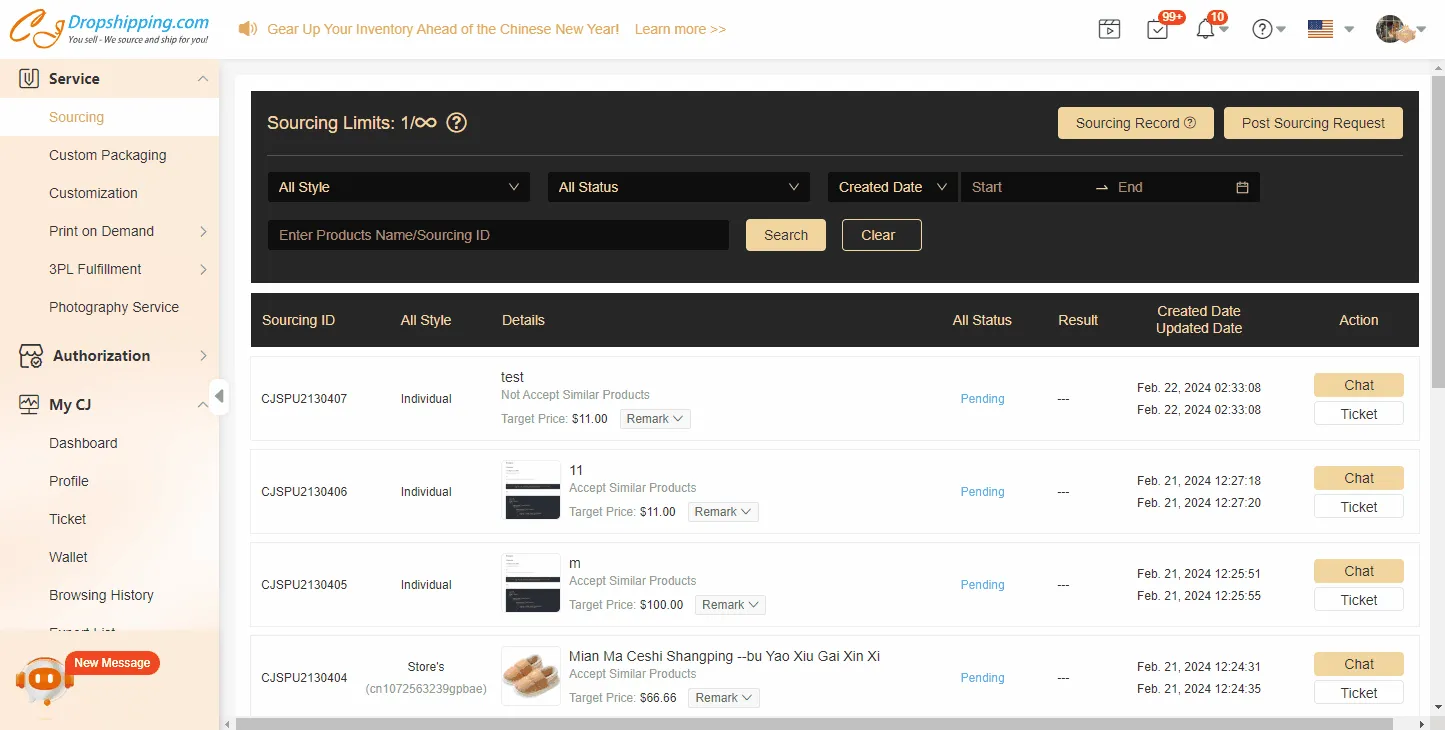Open the task checklist icon with 99+ badge
The height and width of the screenshot is (730, 1445).
tap(1158, 30)
